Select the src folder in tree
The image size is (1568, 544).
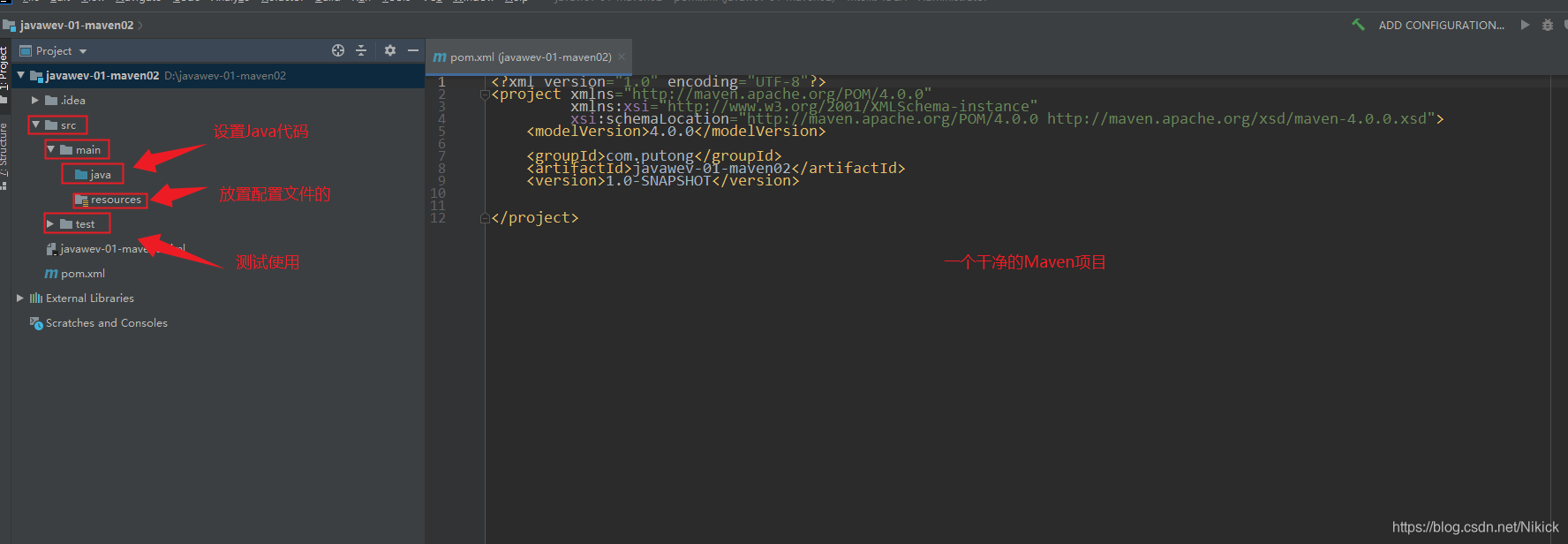click(x=68, y=125)
